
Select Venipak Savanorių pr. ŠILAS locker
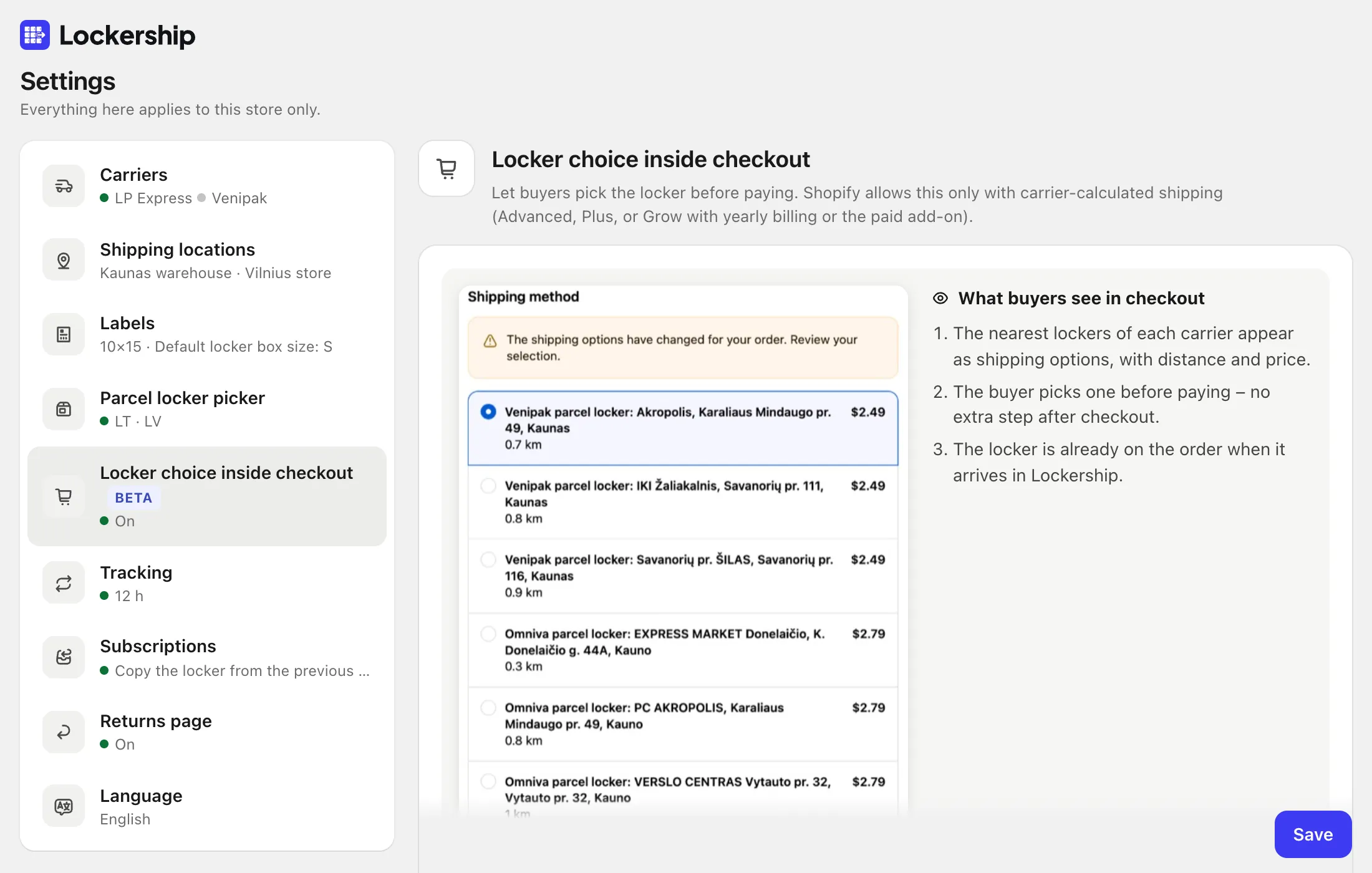683,576
